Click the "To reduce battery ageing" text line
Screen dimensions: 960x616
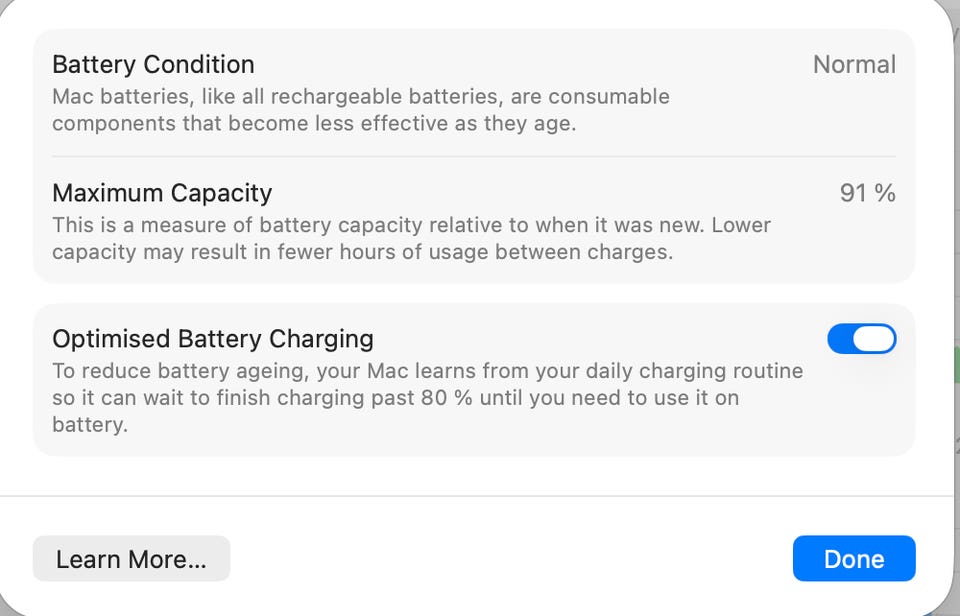coord(182,371)
